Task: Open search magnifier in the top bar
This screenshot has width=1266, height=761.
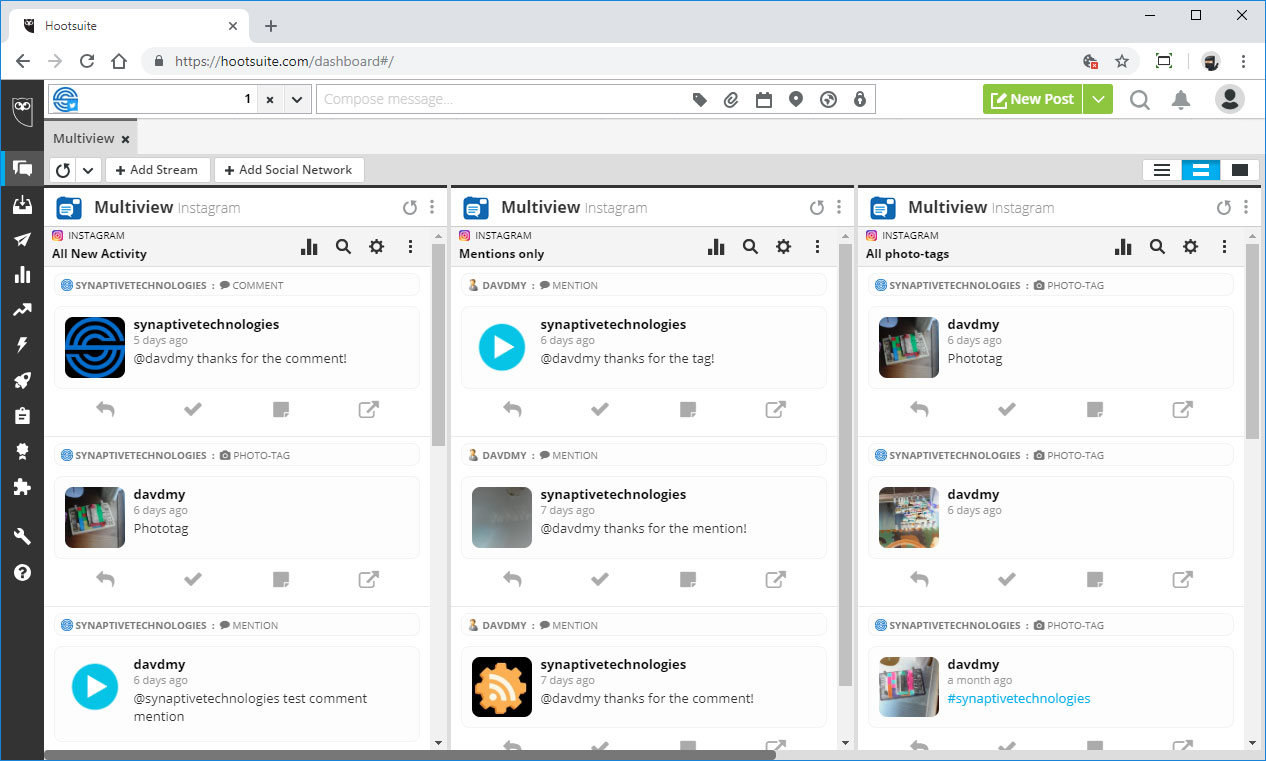Action: (x=1139, y=99)
